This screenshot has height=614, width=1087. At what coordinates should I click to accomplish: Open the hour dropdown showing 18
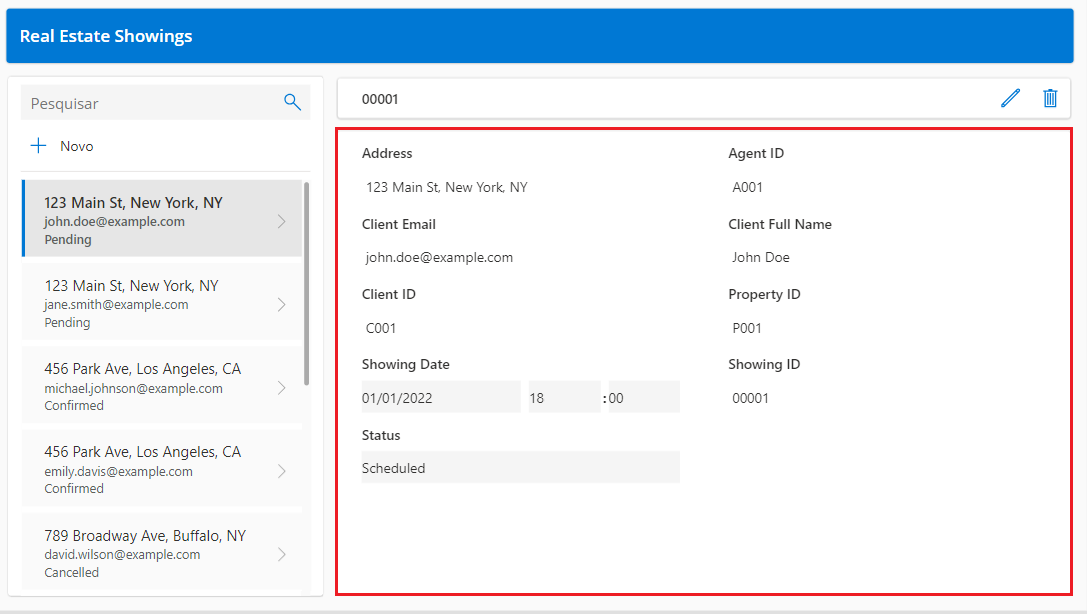564,397
